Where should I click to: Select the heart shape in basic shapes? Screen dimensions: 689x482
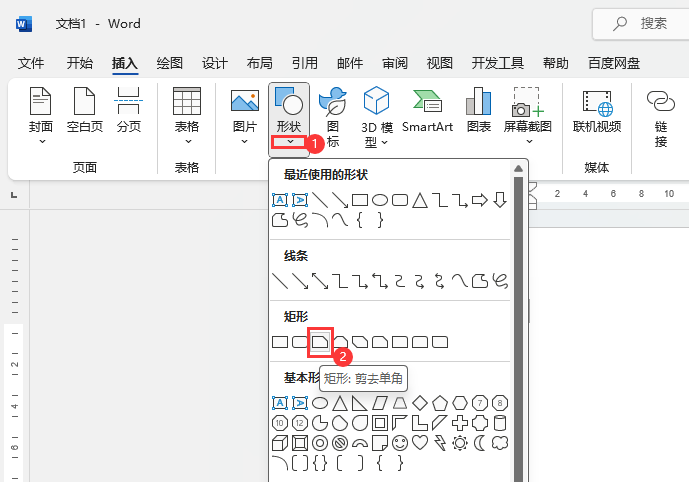[420, 443]
